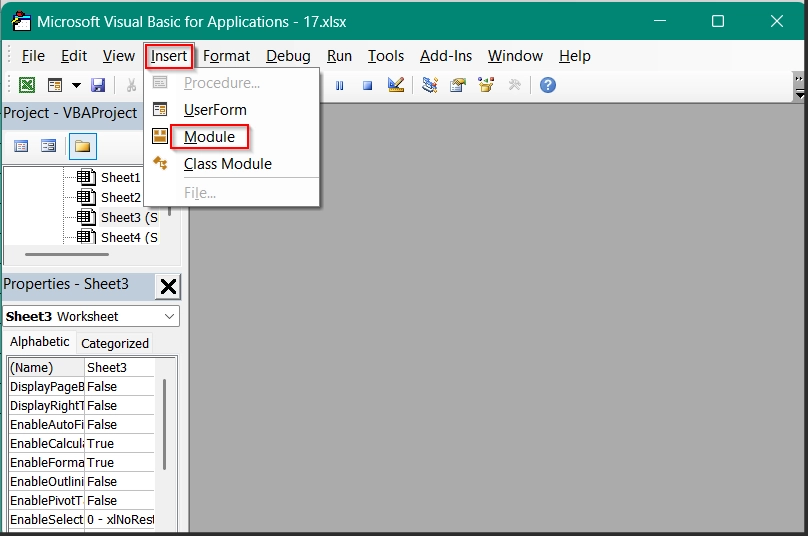
Task: Click the UserForm icon in Insert menu
Action: click(160, 109)
